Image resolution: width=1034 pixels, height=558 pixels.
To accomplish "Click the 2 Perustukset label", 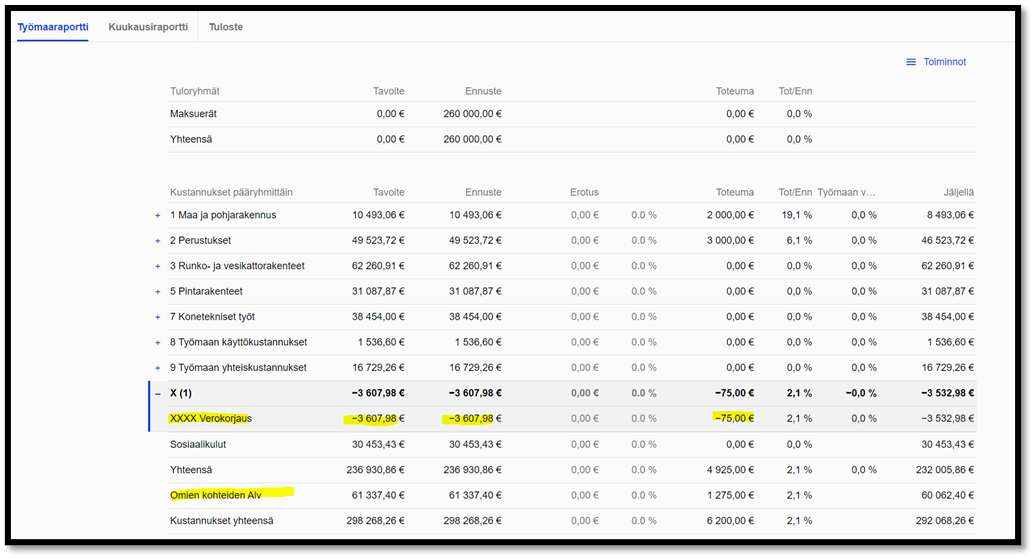I will tap(200, 240).
